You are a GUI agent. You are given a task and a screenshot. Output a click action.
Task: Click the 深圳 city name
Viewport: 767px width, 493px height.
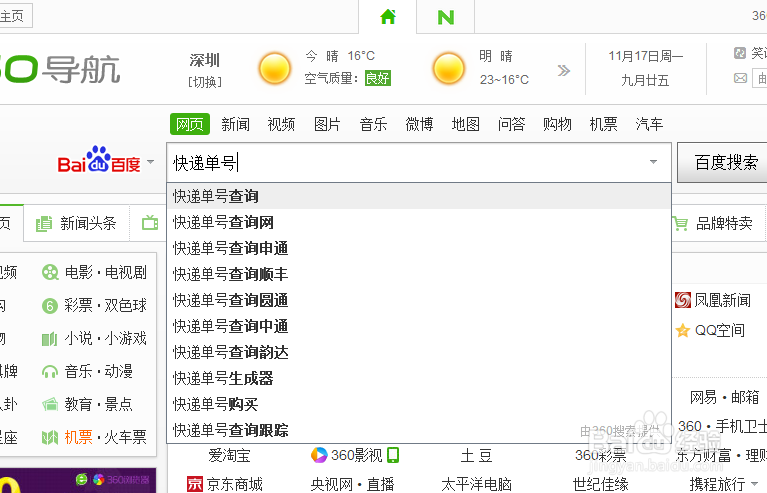click(205, 60)
